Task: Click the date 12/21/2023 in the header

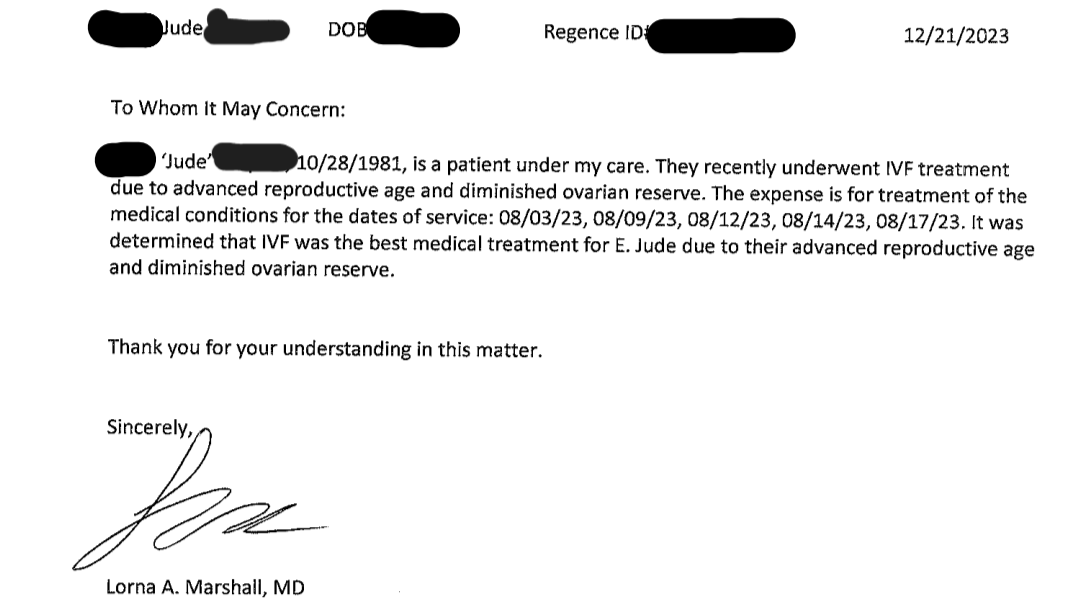Action: (955, 36)
